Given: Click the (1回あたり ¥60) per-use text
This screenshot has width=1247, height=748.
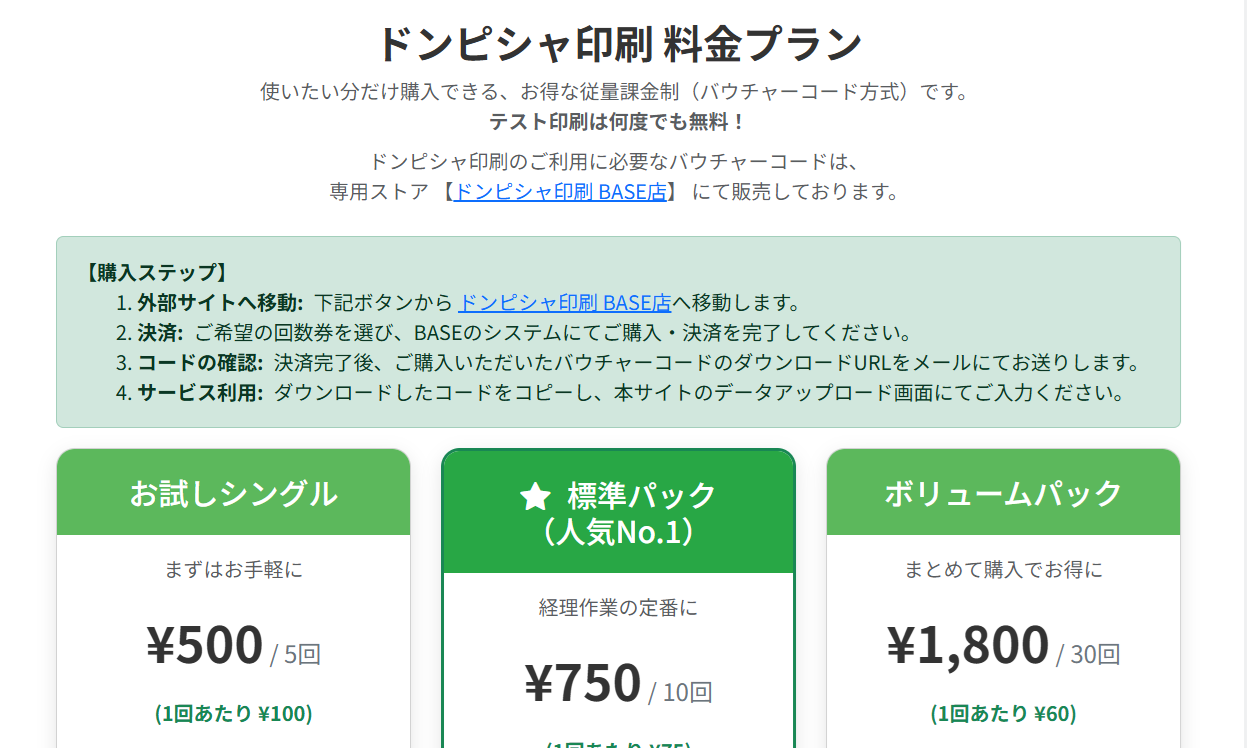Looking at the screenshot, I should pos(1003,713).
